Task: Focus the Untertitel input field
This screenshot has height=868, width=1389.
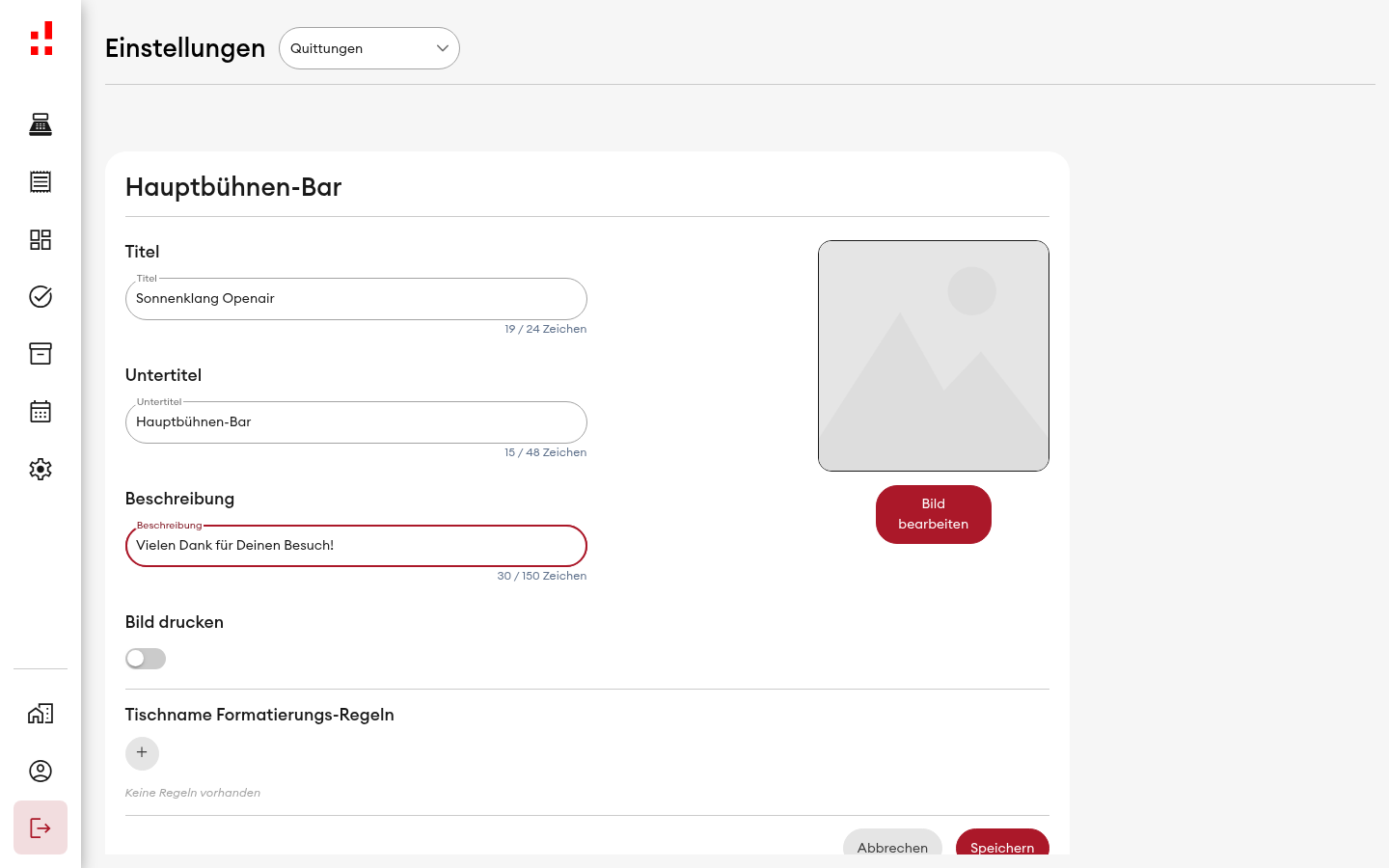Action: 356,422
